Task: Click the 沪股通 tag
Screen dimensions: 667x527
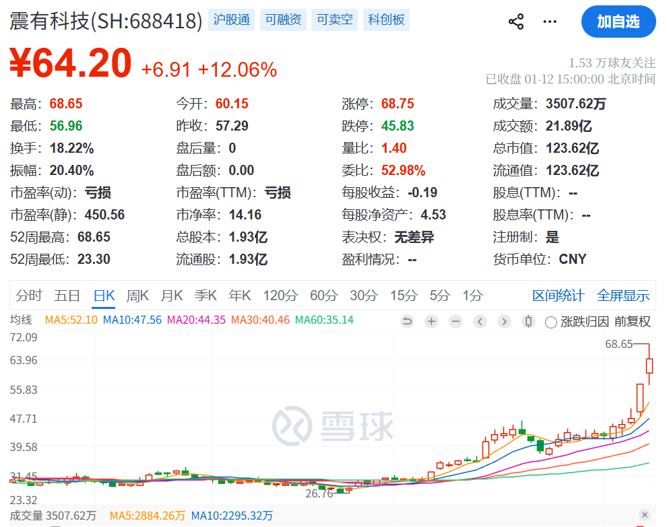Action: click(x=232, y=20)
